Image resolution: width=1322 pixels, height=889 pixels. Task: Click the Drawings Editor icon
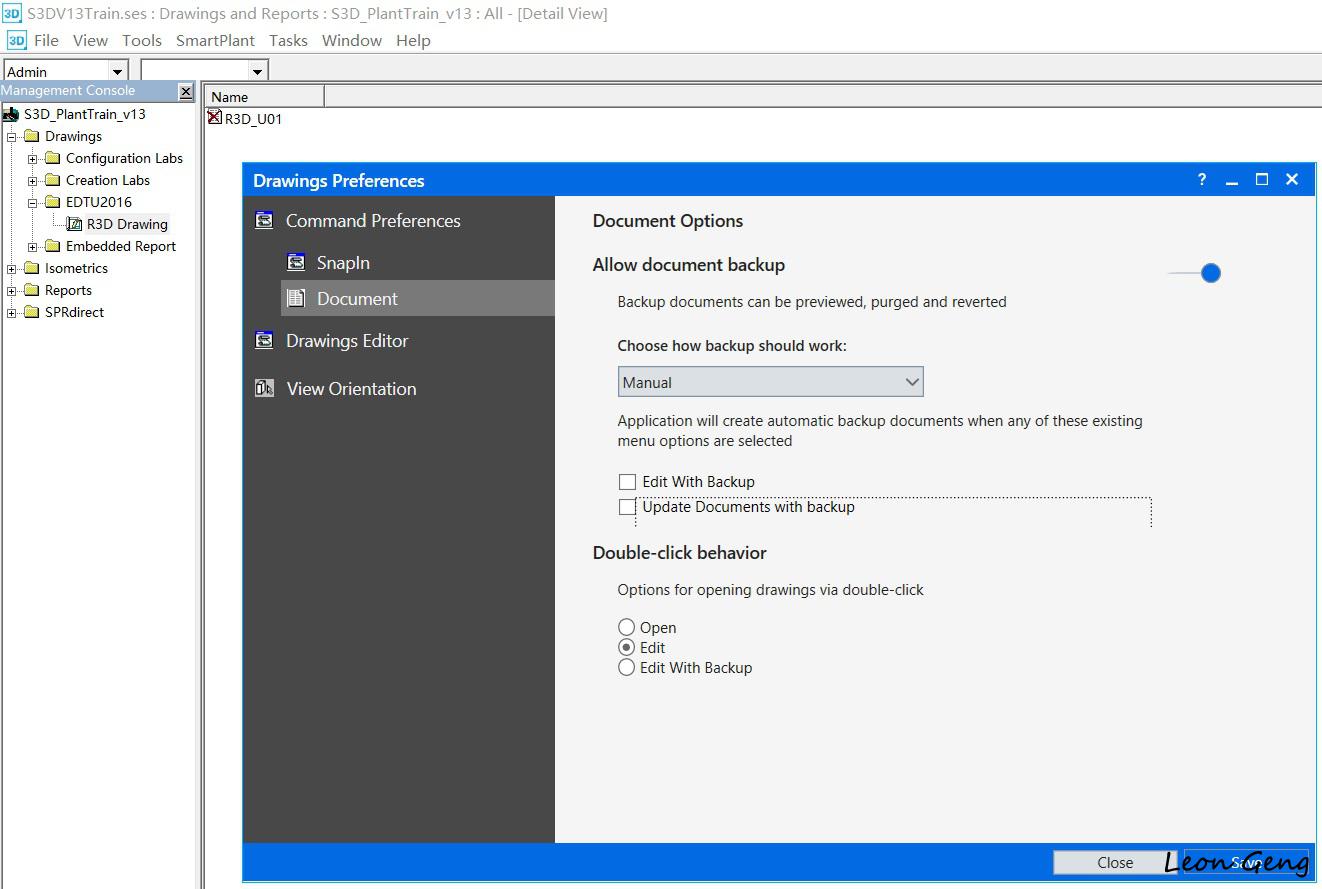point(264,340)
